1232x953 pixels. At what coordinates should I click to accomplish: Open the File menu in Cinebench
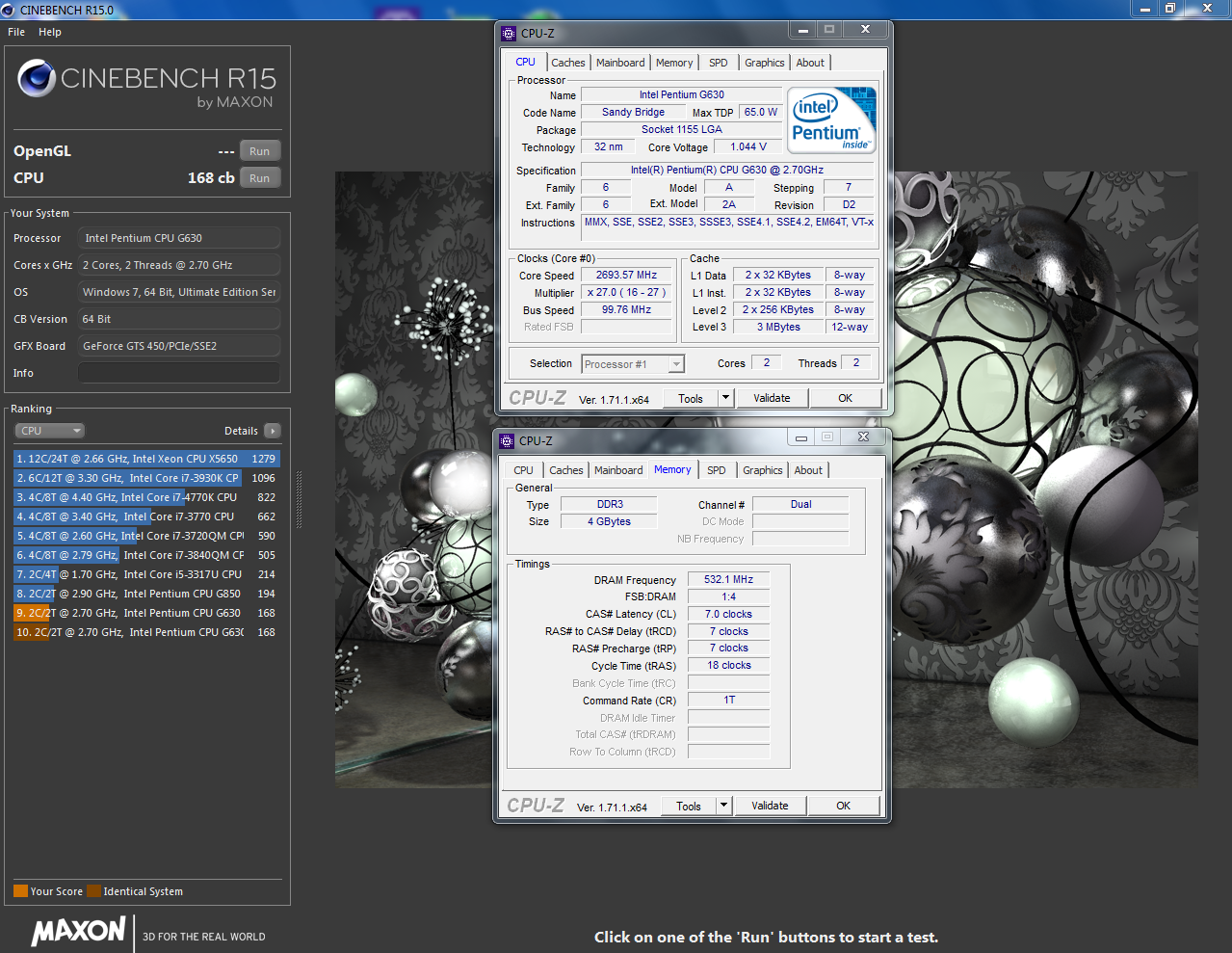(16, 32)
